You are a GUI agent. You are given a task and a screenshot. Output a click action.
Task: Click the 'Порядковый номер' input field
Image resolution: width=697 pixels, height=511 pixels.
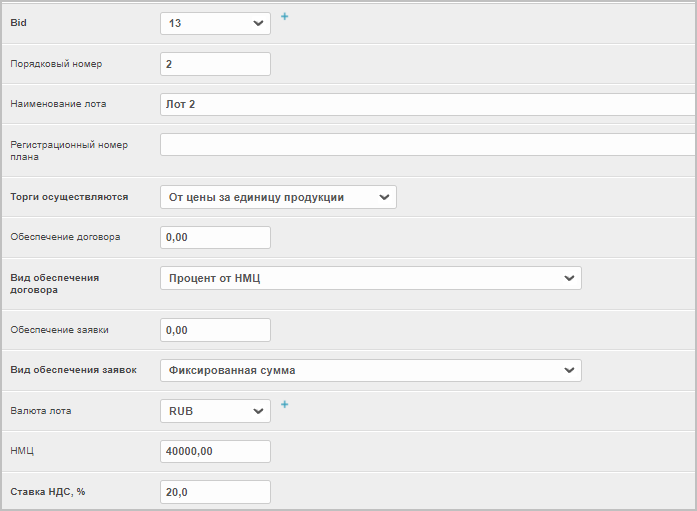(215, 64)
